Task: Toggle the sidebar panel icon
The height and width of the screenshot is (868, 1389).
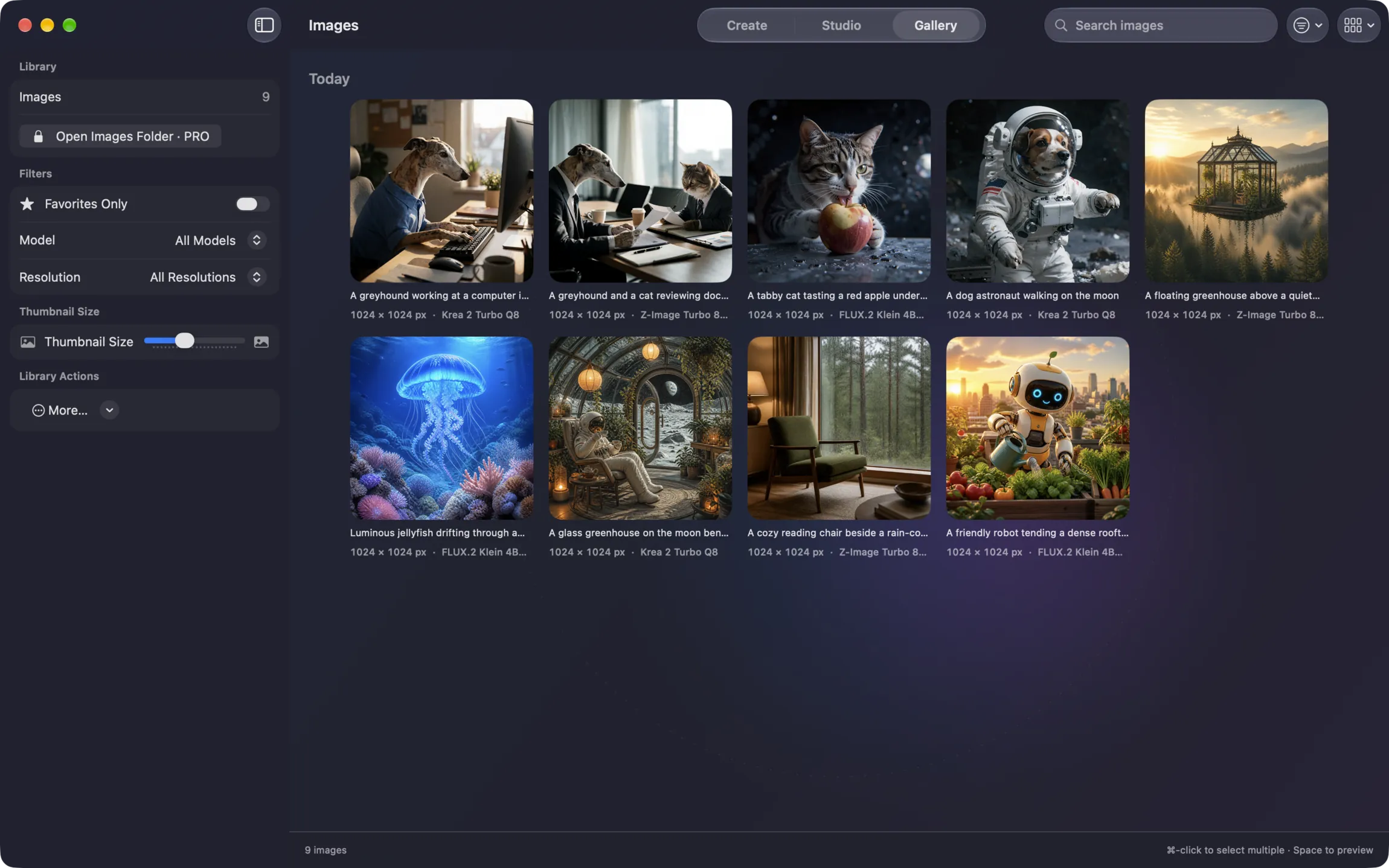Action: (x=264, y=25)
